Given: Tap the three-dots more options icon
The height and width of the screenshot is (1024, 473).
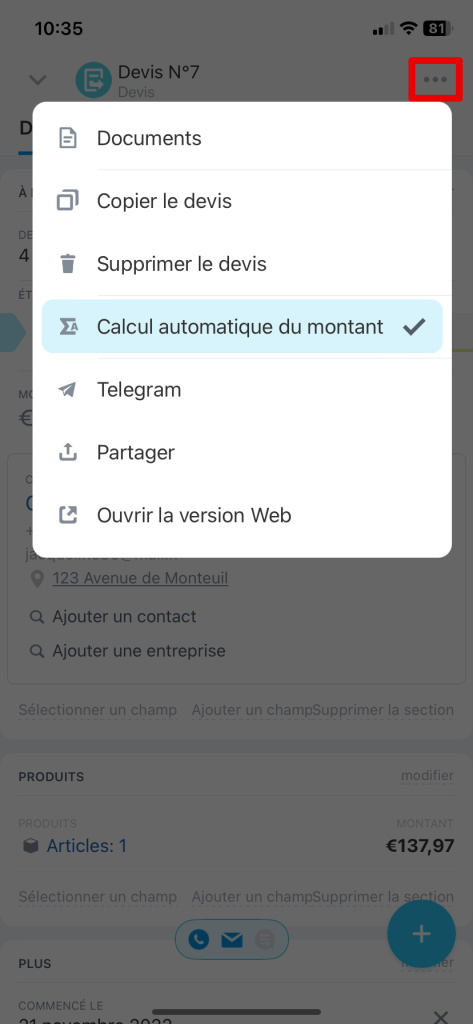Looking at the screenshot, I should [x=435, y=80].
